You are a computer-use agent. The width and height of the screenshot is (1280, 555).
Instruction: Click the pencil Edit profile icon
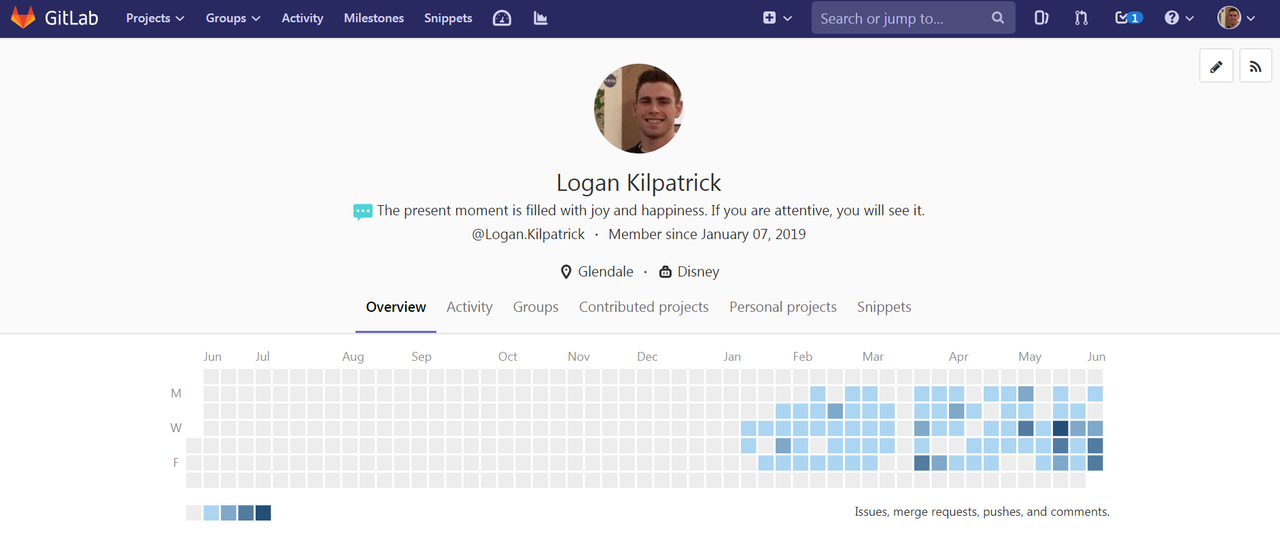[1216, 66]
